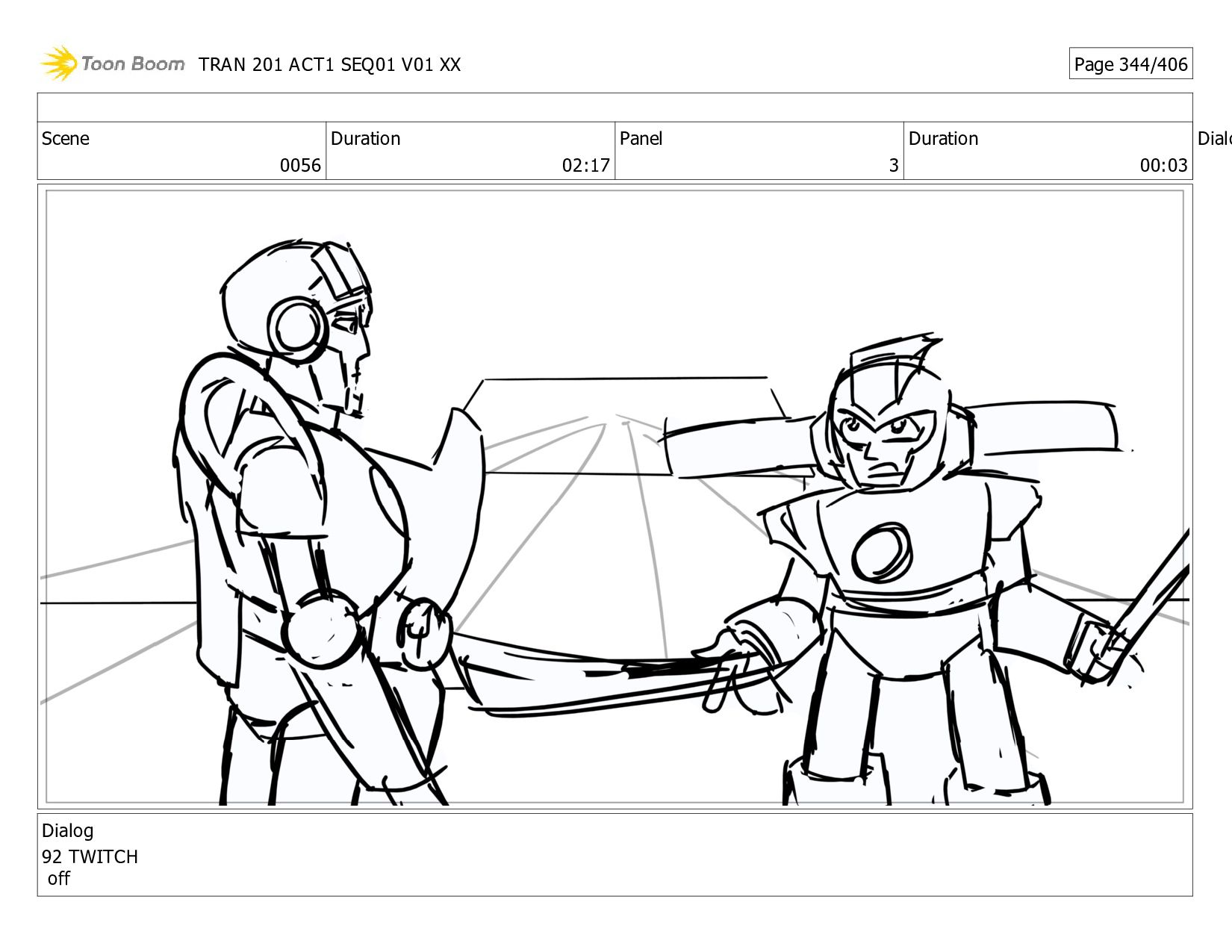1232x952 pixels.
Task: Click the 'Dialog' label below the panel
Action: click(x=68, y=831)
